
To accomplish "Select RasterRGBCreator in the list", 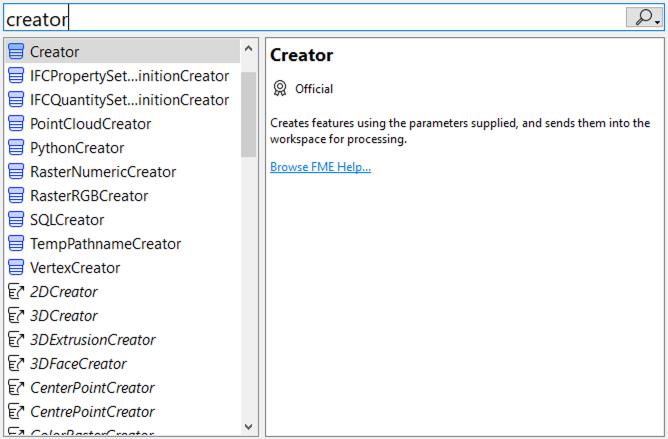I will (x=89, y=196).
